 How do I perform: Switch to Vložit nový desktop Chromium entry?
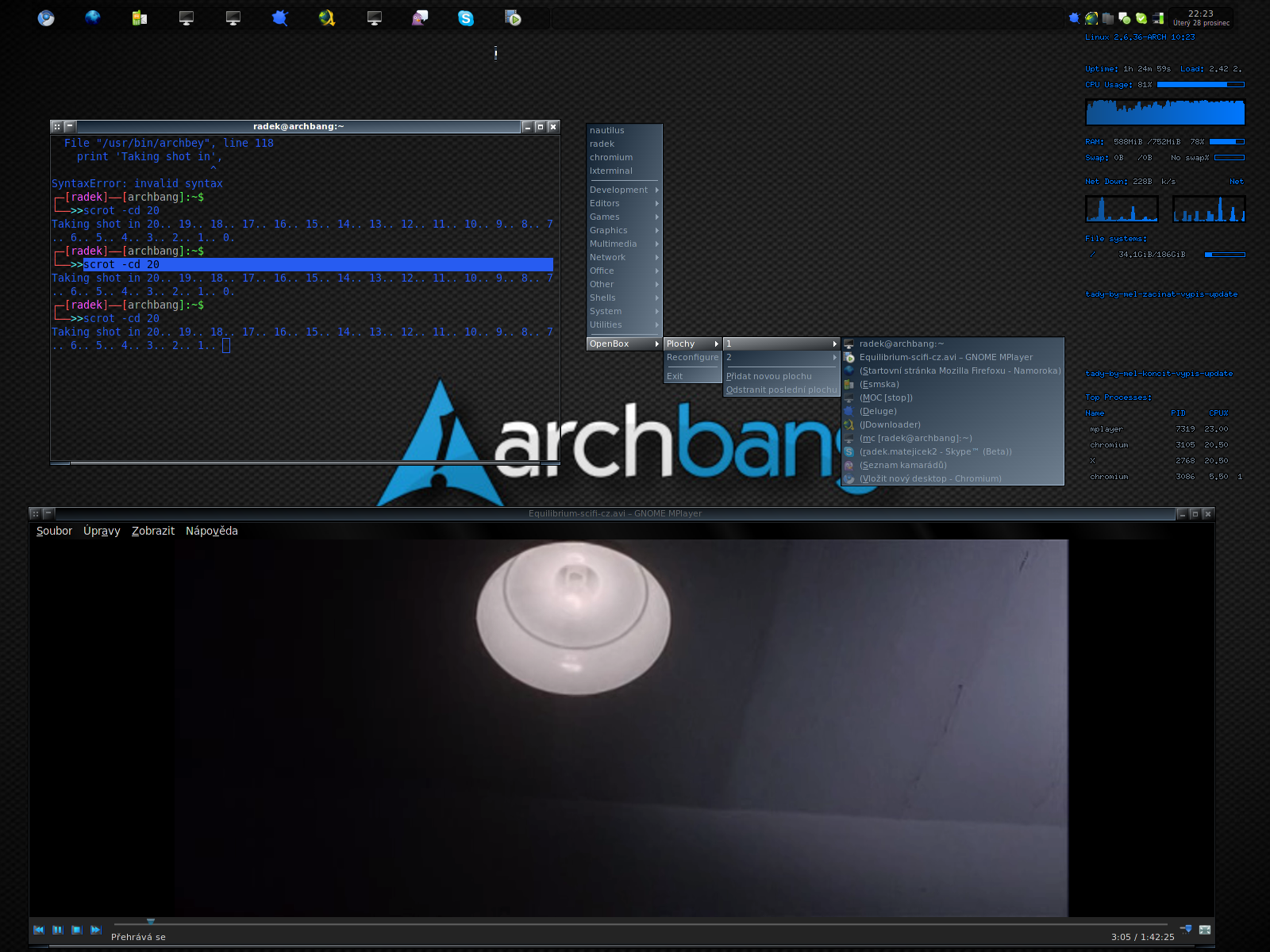952,478
